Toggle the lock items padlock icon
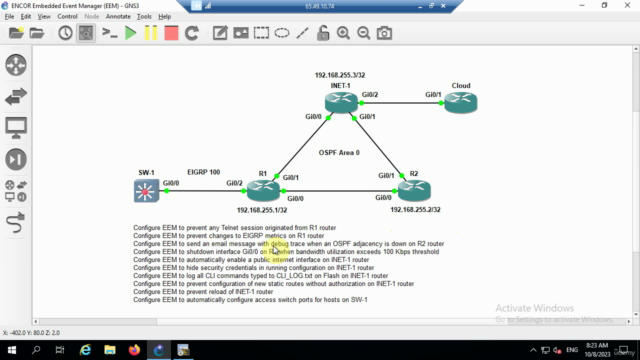The width and height of the screenshot is (640, 360). [x=323, y=33]
